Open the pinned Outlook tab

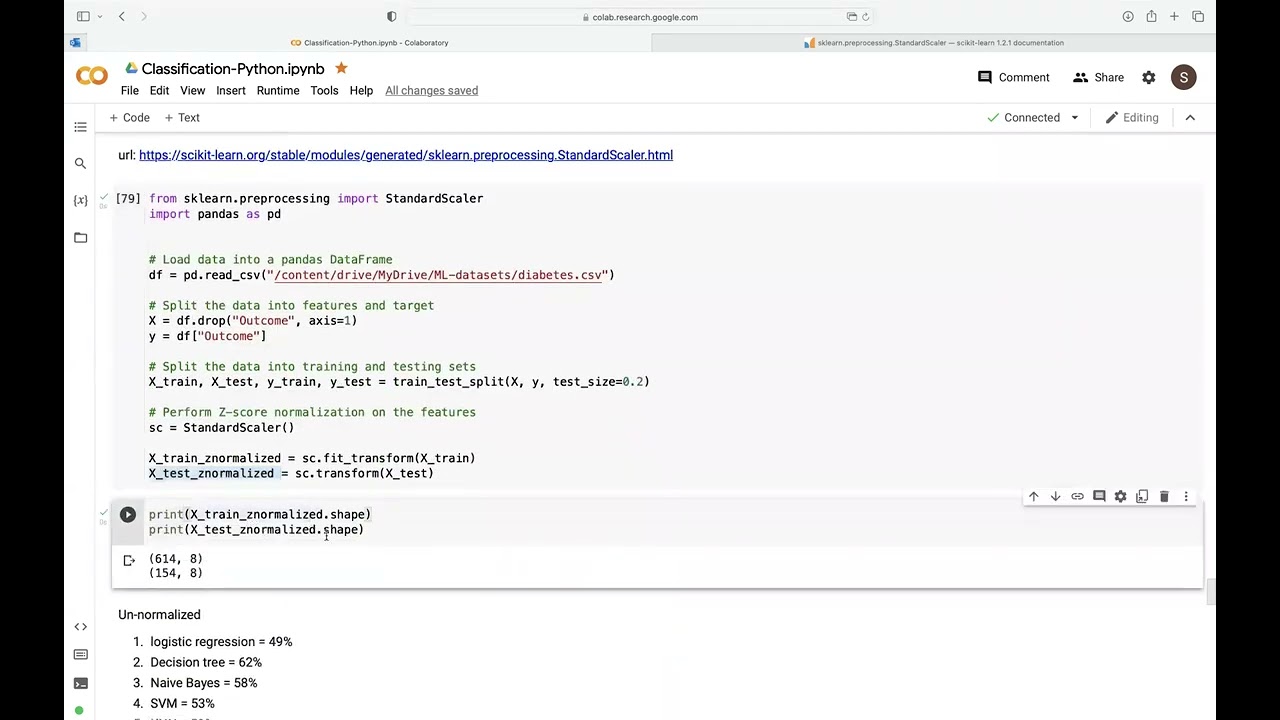point(75,42)
